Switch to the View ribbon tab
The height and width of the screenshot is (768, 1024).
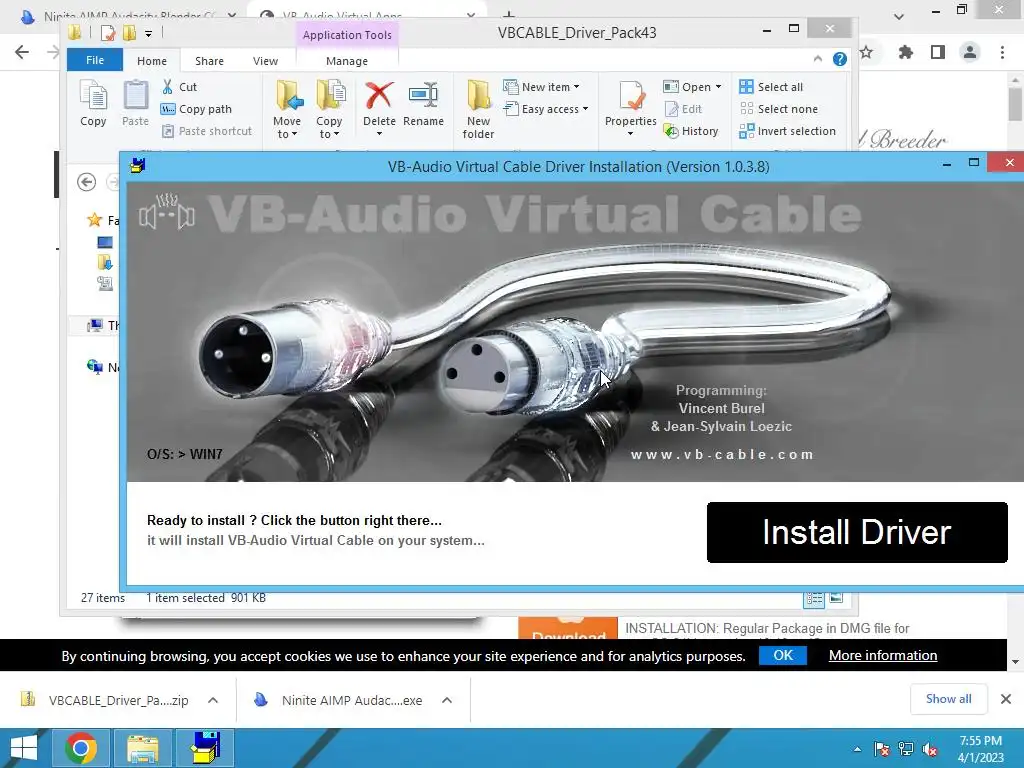[x=265, y=61]
